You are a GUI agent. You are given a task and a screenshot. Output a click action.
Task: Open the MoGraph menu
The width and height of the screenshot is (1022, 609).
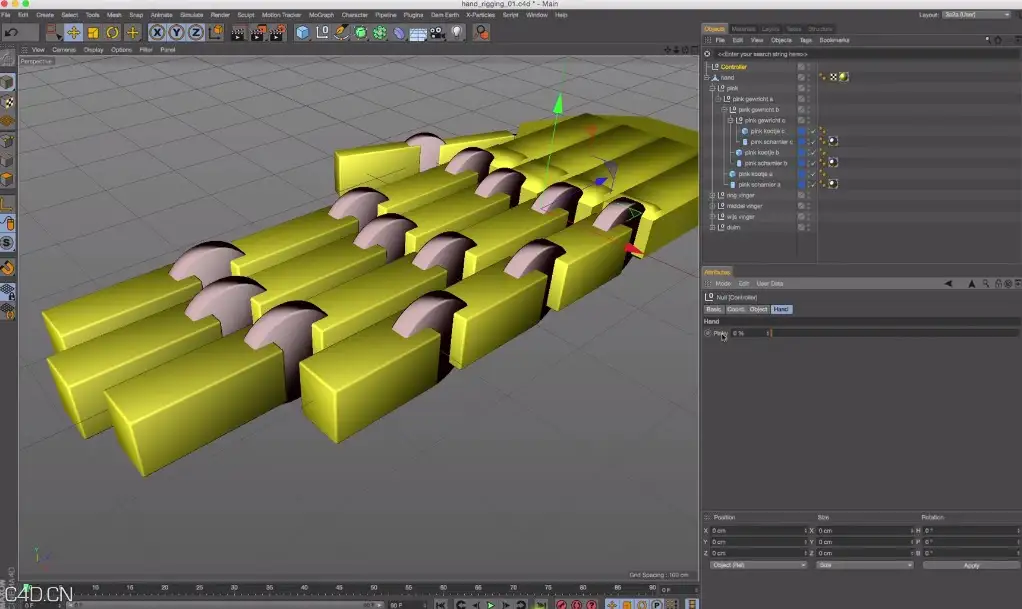point(321,14)
